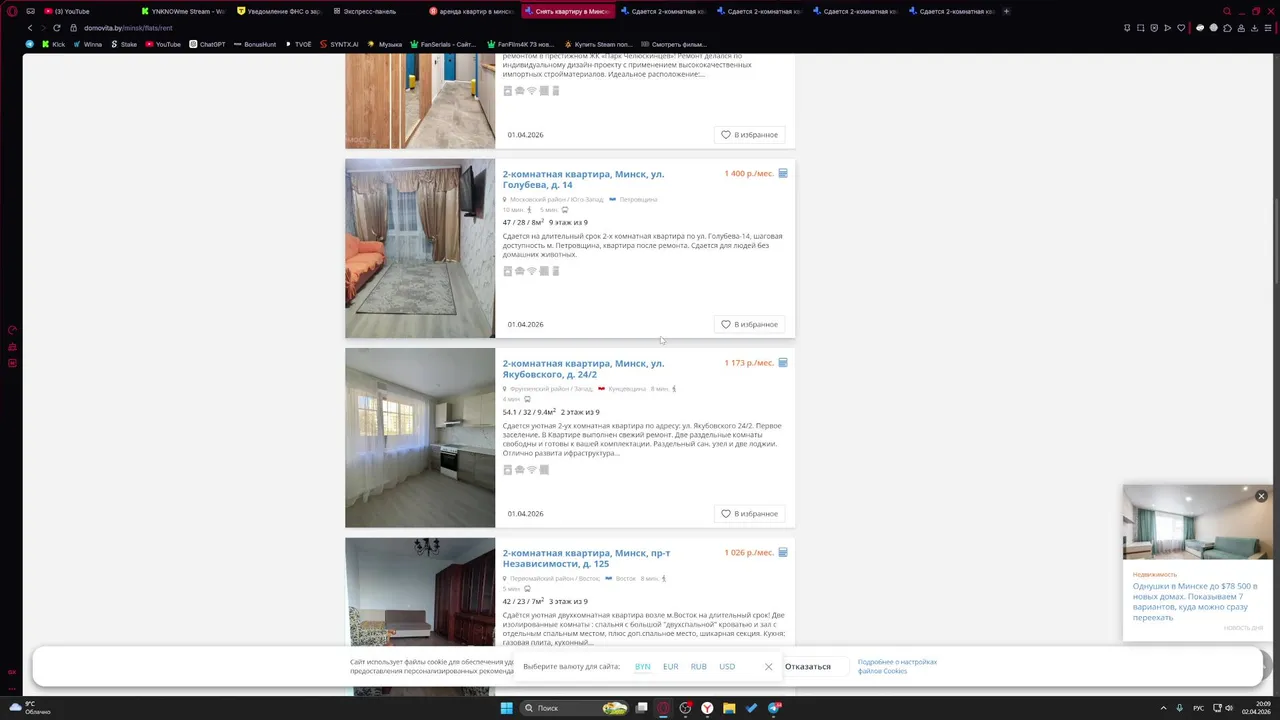Image resolution: width=1280 pixels, height=720 pixels.
Task: Select RUB currency for the site
Action: click(x=699, y=667)
